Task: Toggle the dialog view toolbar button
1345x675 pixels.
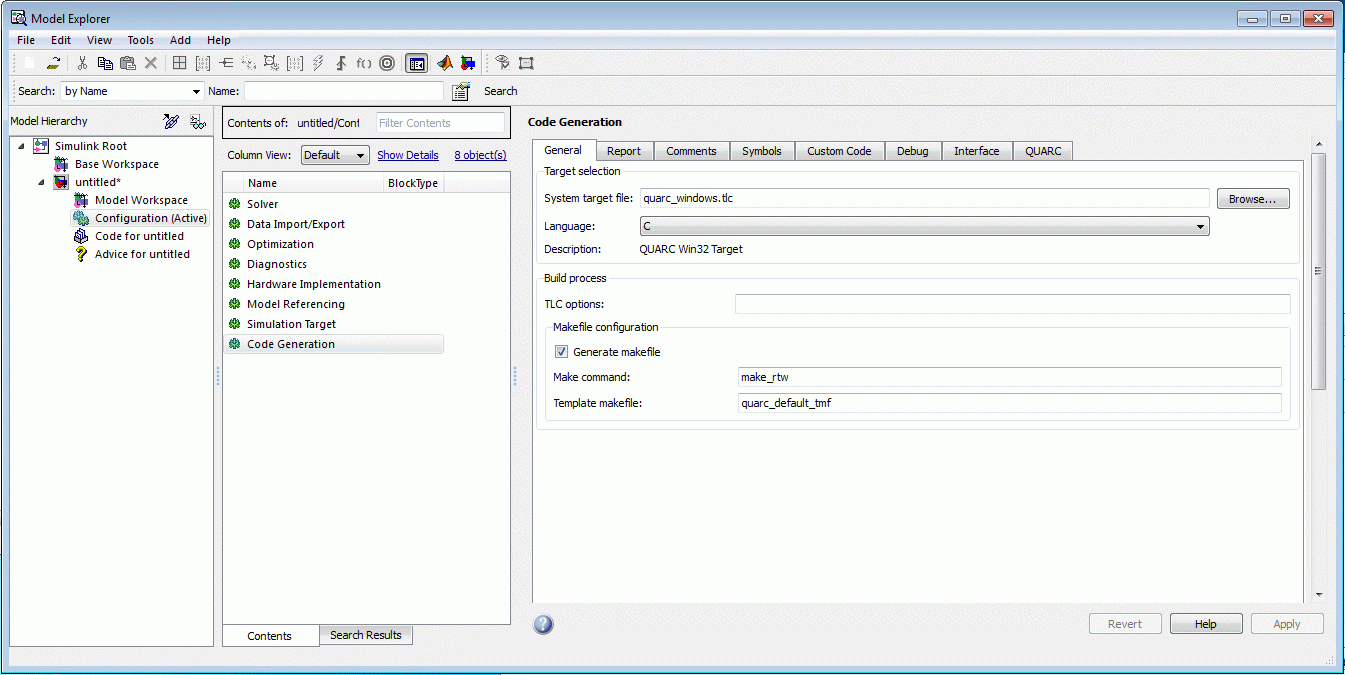Action: pos(416,63)
